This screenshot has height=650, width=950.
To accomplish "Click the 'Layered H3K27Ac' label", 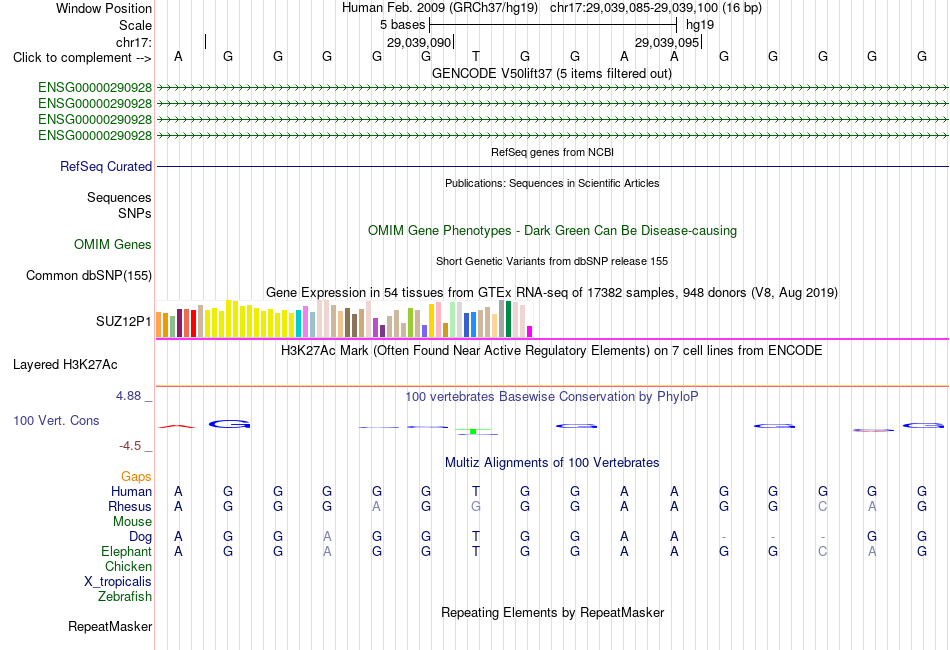I will (x=65, y=365).
